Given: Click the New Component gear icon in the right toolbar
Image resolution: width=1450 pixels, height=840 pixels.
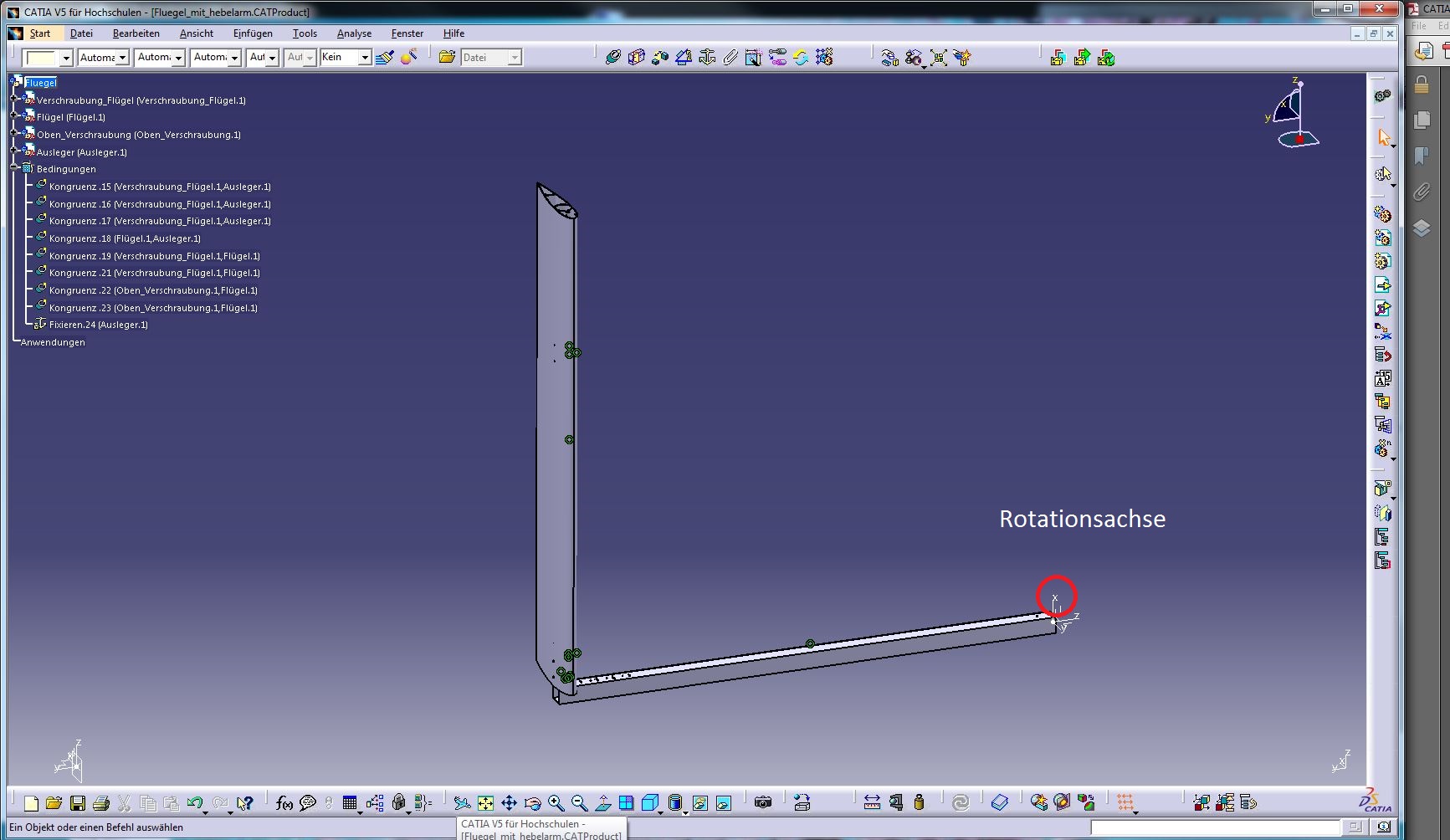Looking at the screenshot, I should point(1382,215).
